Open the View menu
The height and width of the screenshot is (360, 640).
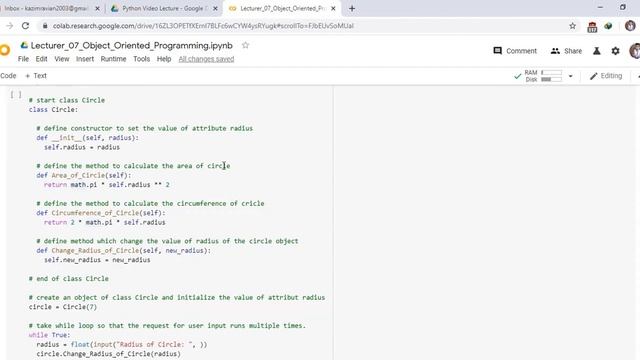(x=62, y=59)
